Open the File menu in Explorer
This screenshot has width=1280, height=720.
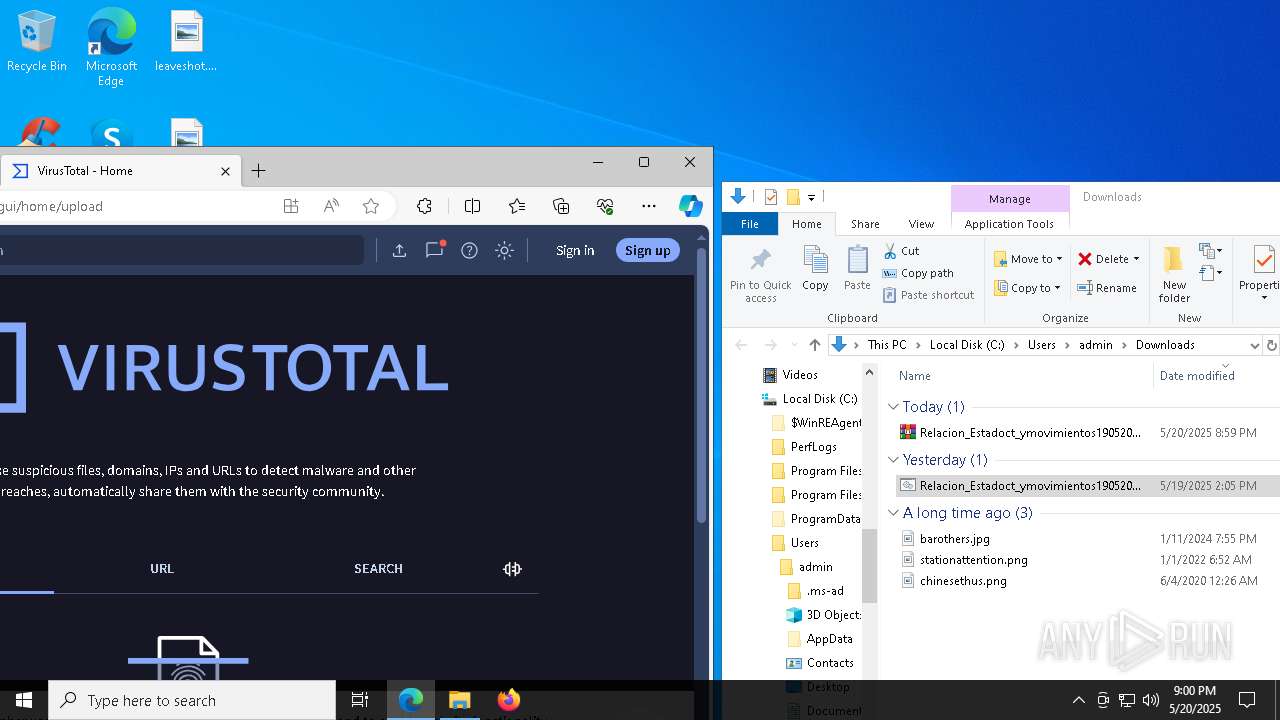pyautogui.click(x=749, y=224)
